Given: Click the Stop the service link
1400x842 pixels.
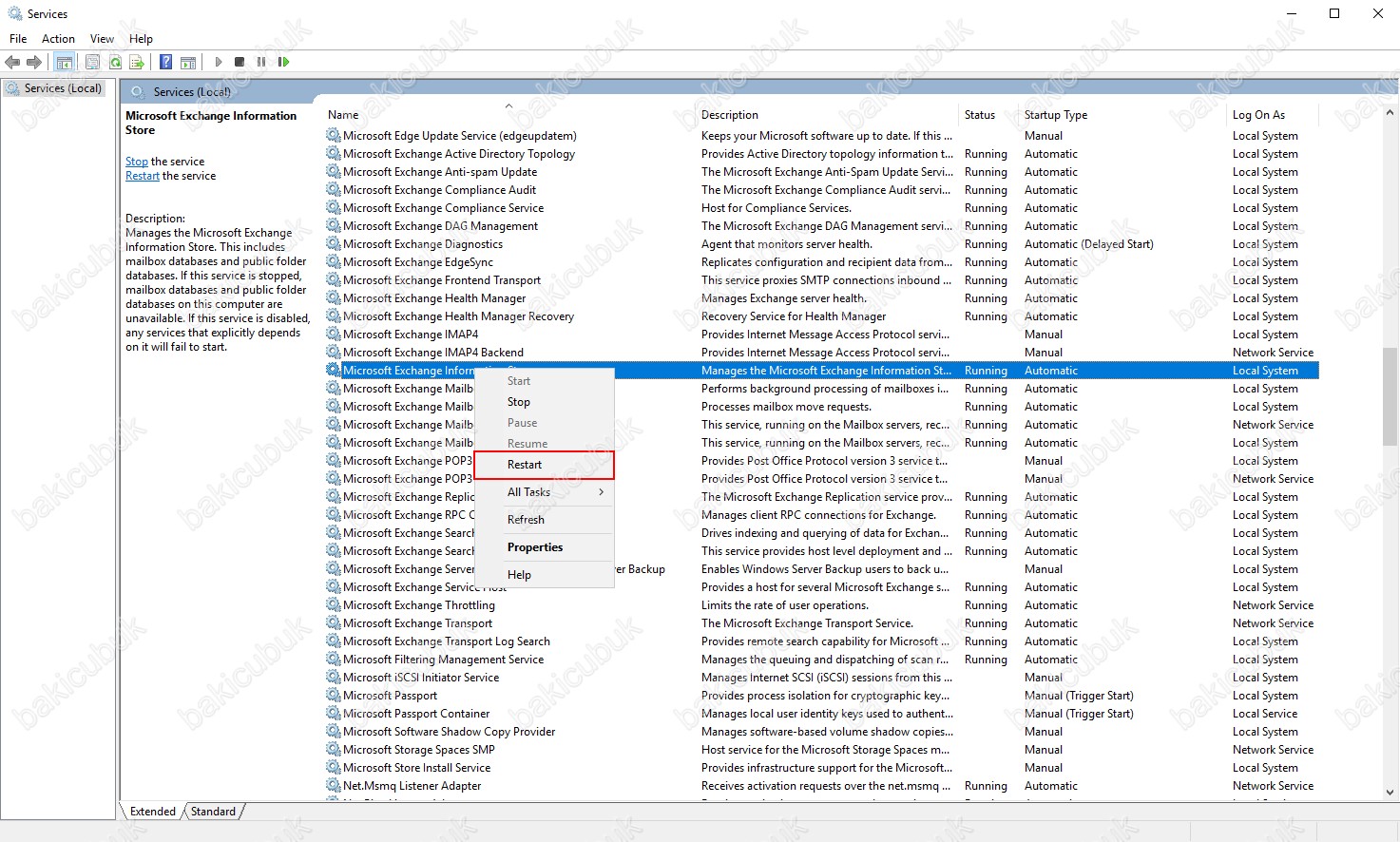Looking at the screenshot, I should pyautogui.click(x=137, y=162).
